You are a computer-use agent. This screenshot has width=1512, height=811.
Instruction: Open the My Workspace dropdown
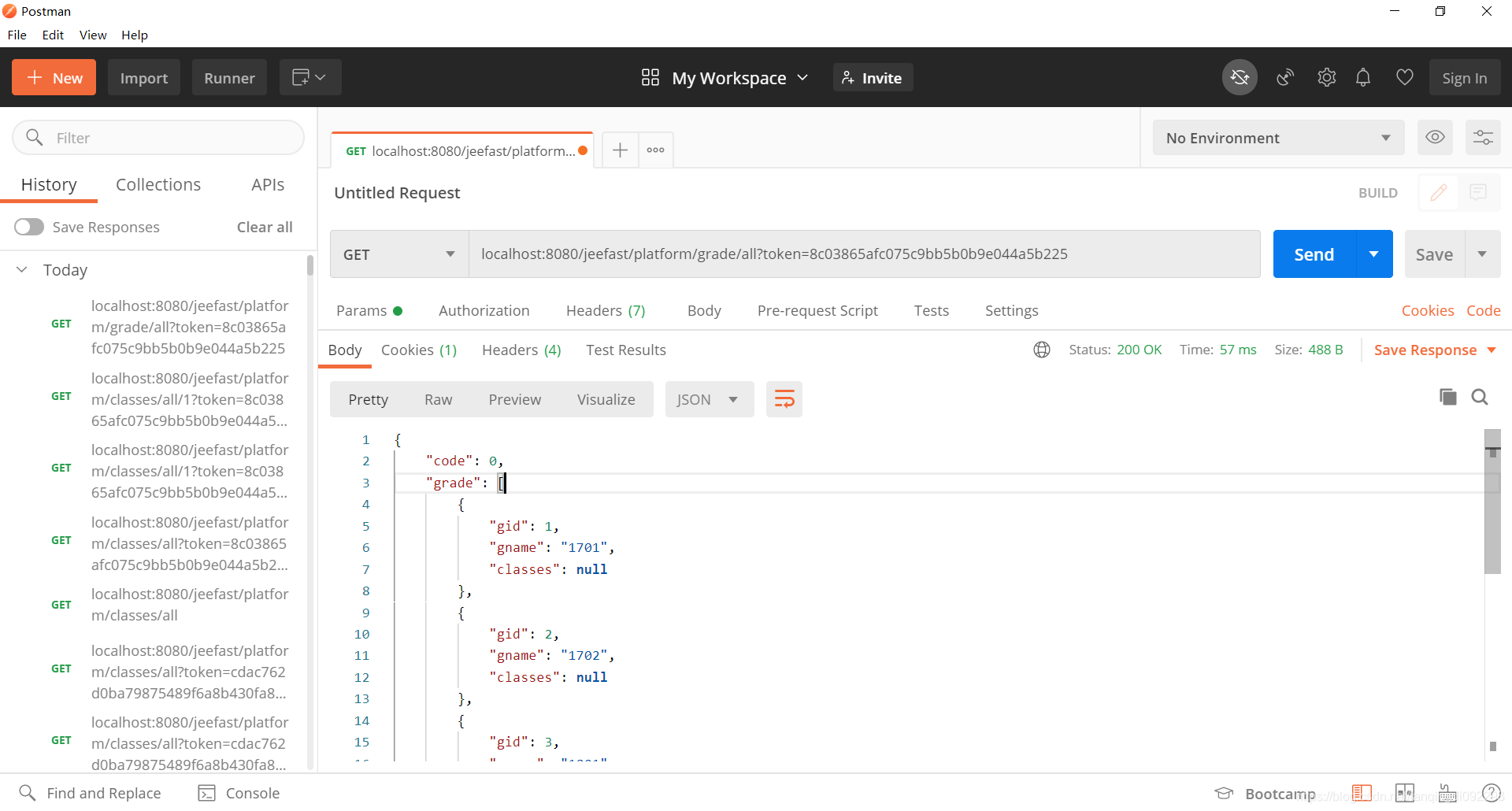[740, 78]
